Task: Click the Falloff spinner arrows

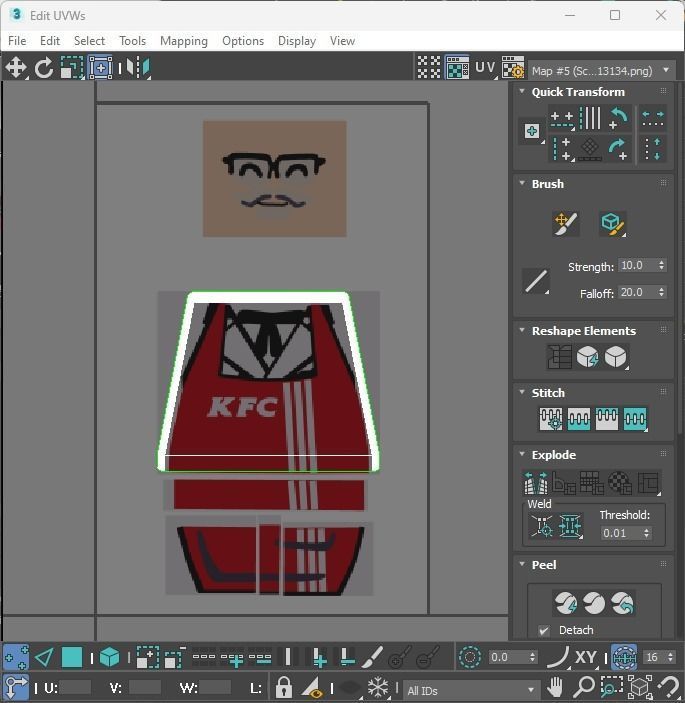Action: (661, 292)
